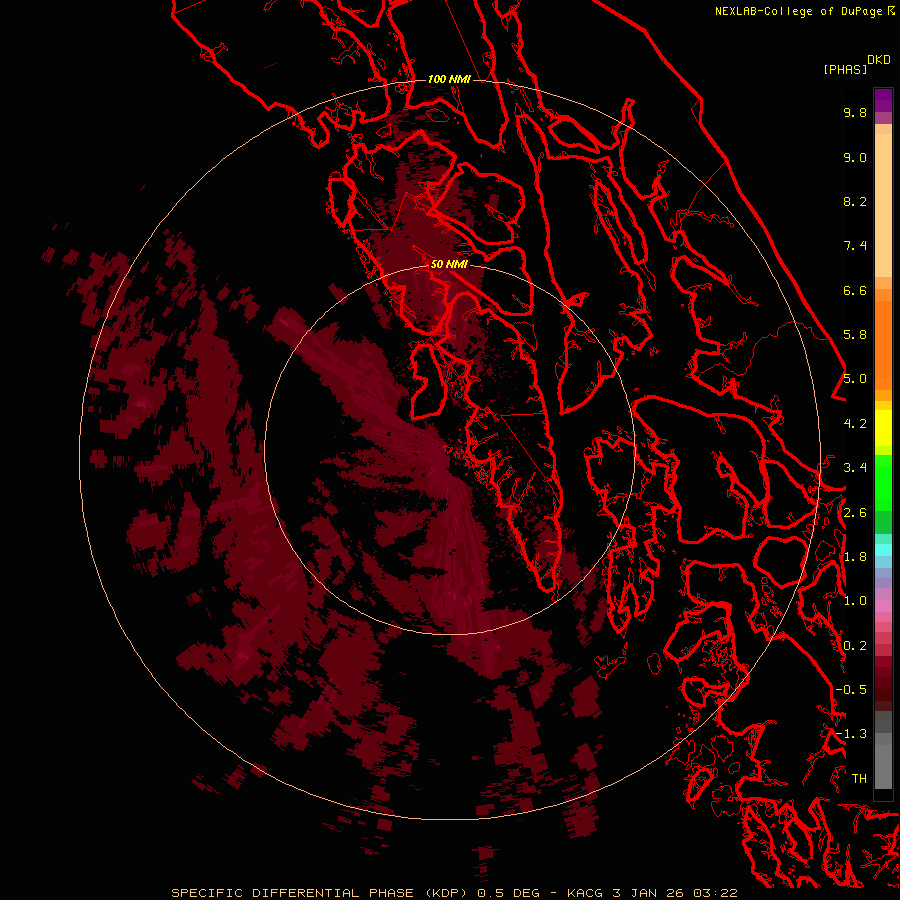Image resolution: width=900 pixels, height=900 pixels.
Task: Click the 1.0 value on the color scale
Action: click(855, 601)
